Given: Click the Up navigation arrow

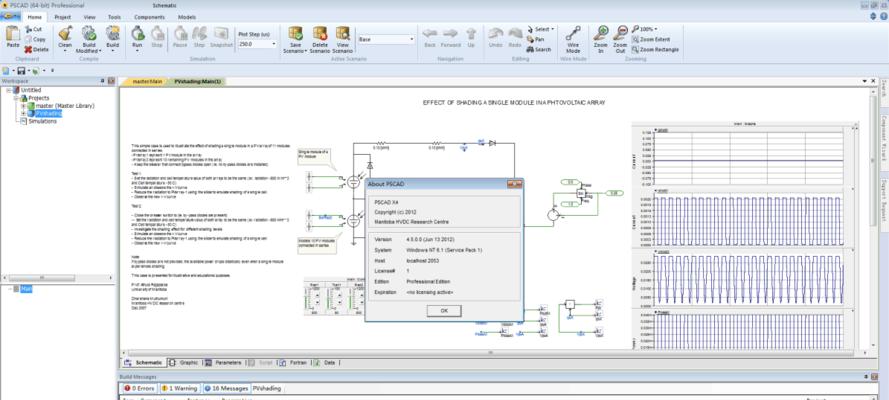Looking at the screenshot, I should (471, 33).
